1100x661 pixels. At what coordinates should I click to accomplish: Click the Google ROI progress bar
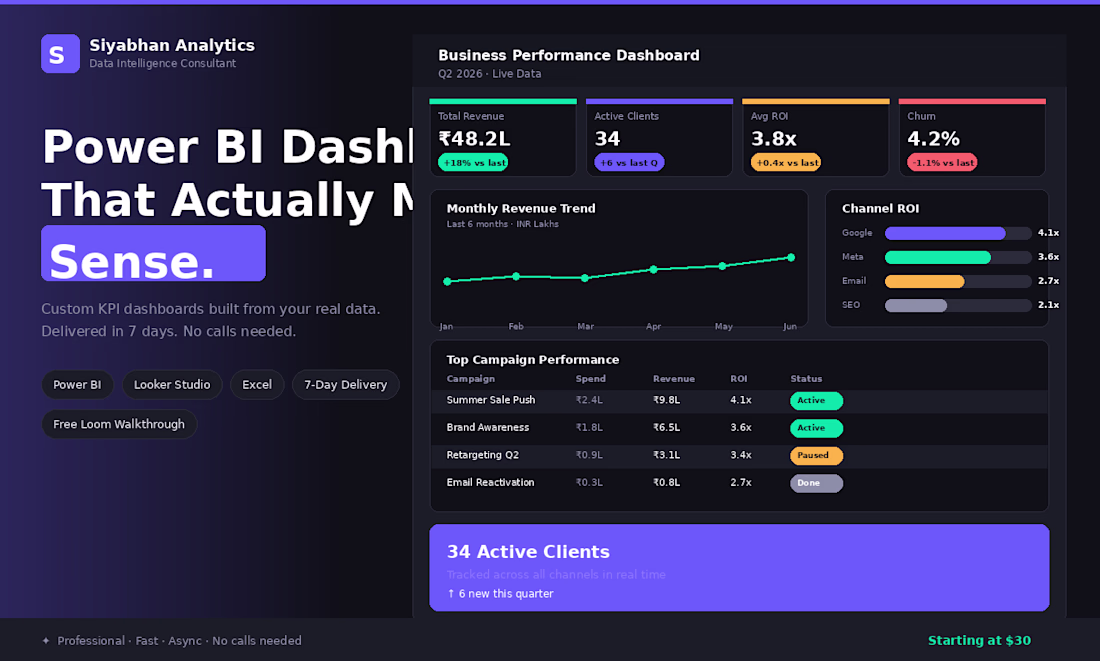click(958, 233)
